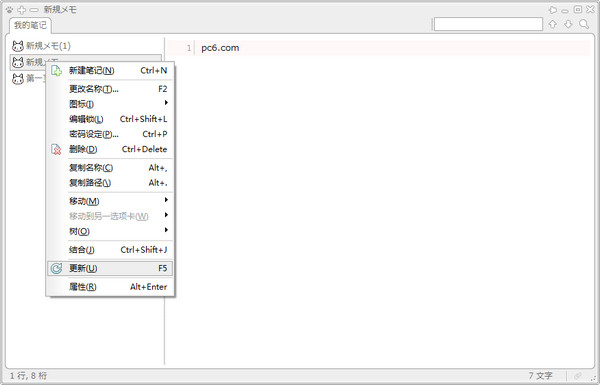Click the window title 新規メモ
600x385 pixels.
coord(60,10)
